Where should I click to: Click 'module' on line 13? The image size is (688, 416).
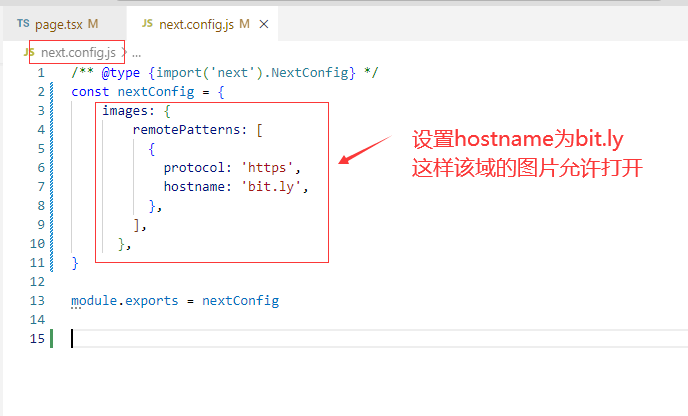(x=94, y=301)
